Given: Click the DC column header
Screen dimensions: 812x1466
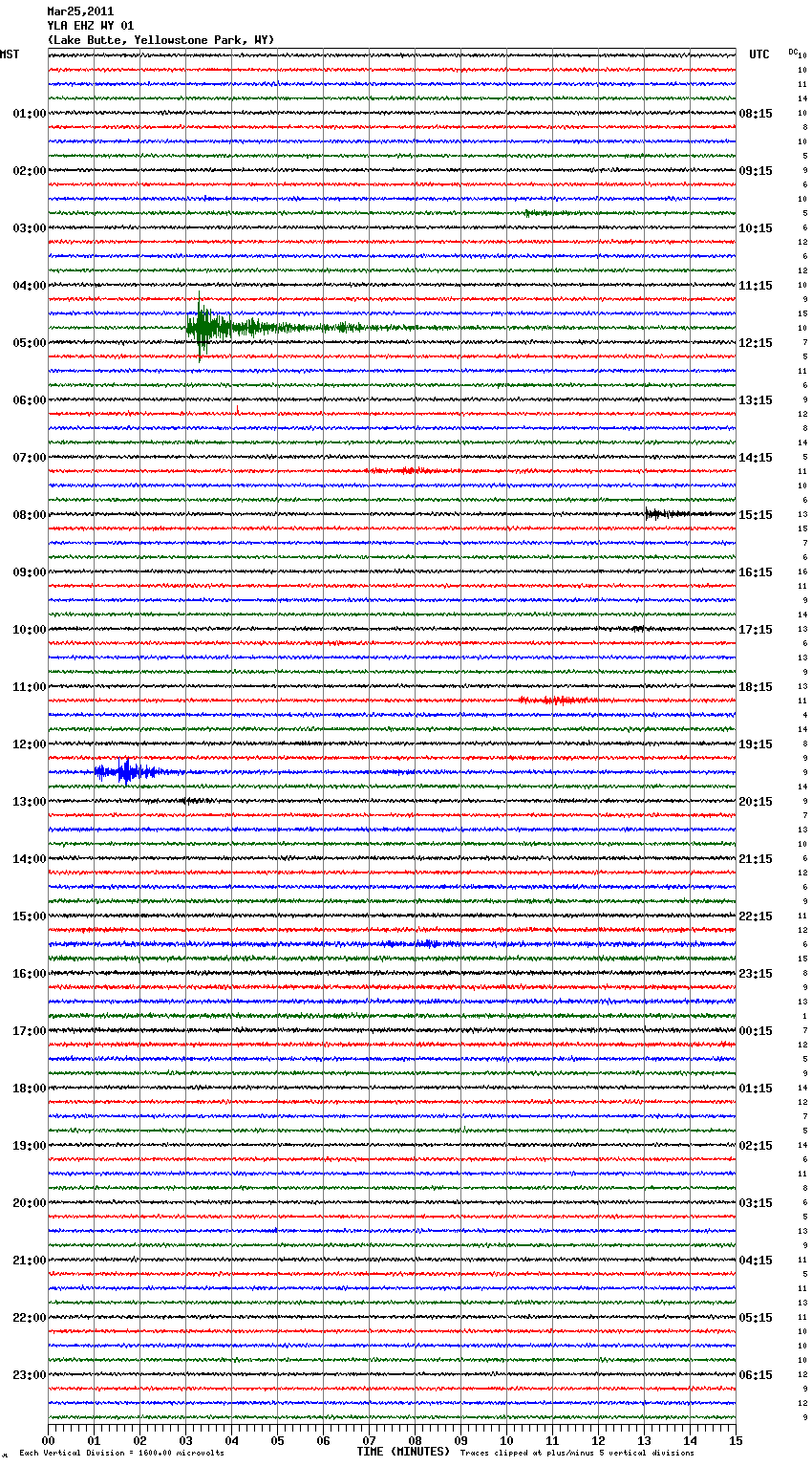Looking at the screenshot, I should coord(793,52).
